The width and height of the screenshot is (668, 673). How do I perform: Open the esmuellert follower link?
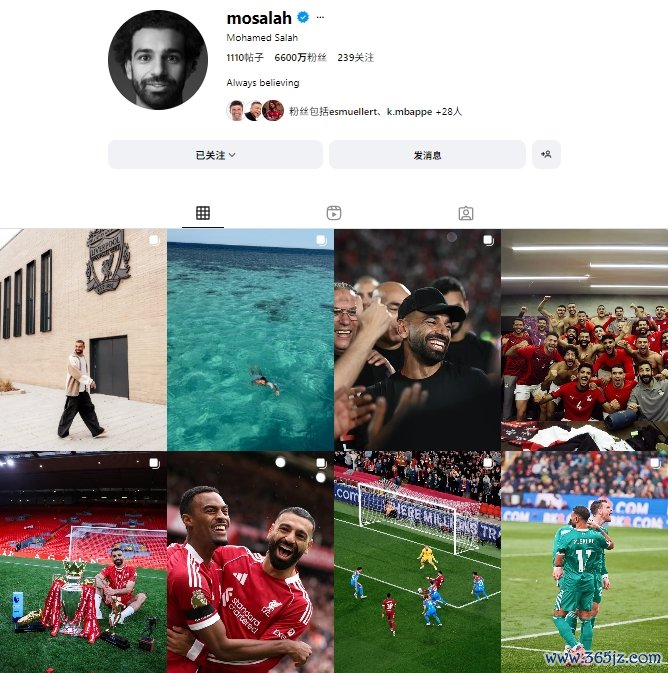tap(353, 112)
